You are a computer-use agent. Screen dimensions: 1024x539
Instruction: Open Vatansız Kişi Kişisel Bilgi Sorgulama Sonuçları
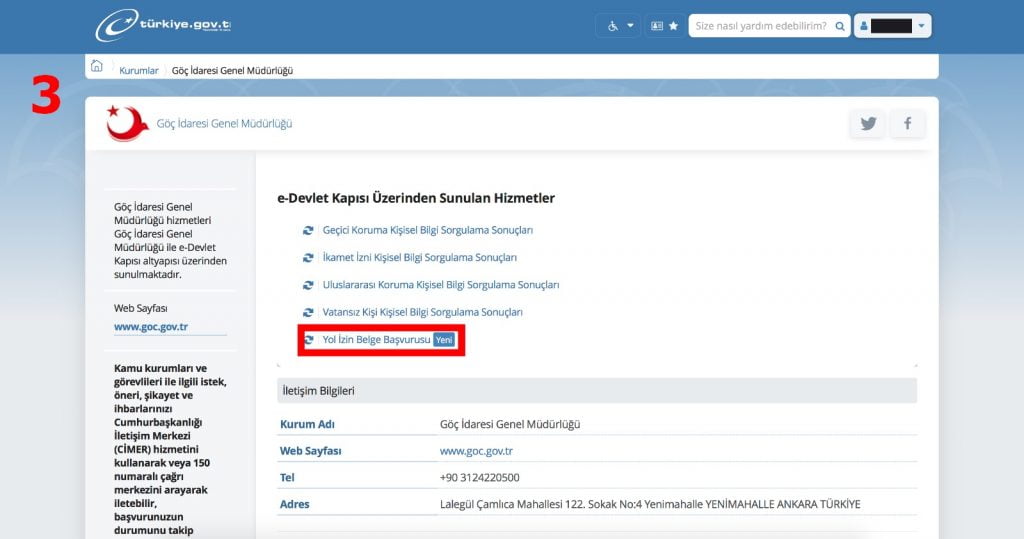(x=423, y=312)
